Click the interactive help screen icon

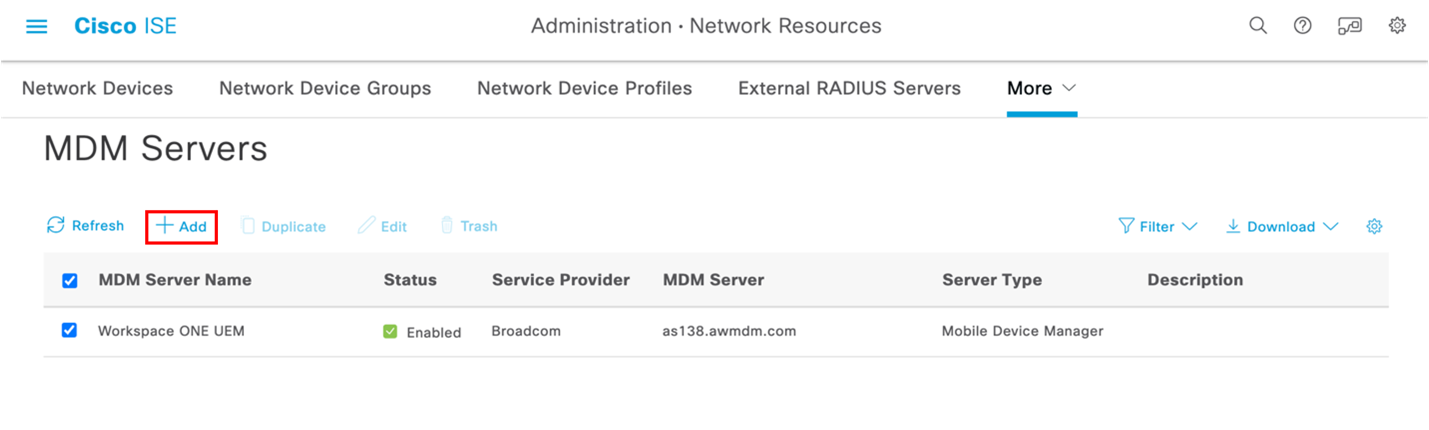[1349, 26]
